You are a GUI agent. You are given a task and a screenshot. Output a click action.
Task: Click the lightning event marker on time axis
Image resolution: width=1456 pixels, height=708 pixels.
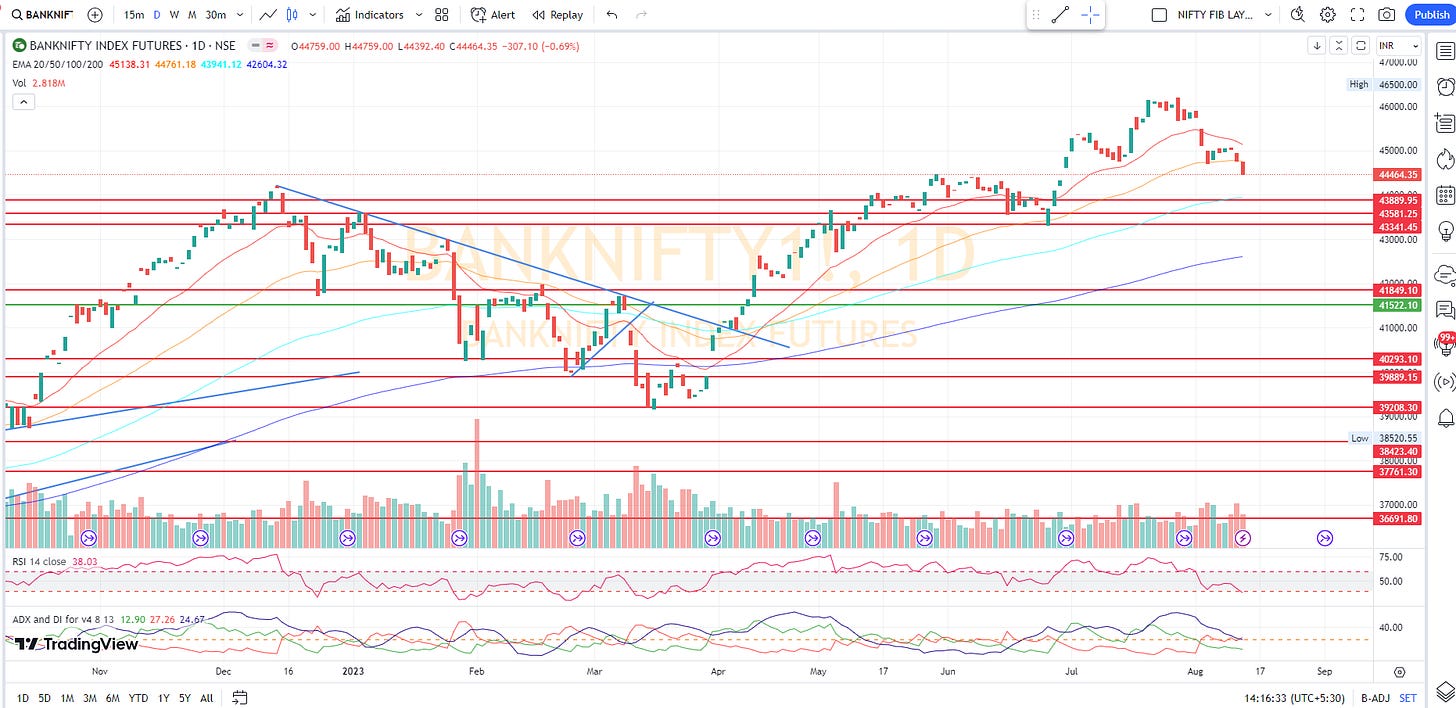click(1243, 538)
